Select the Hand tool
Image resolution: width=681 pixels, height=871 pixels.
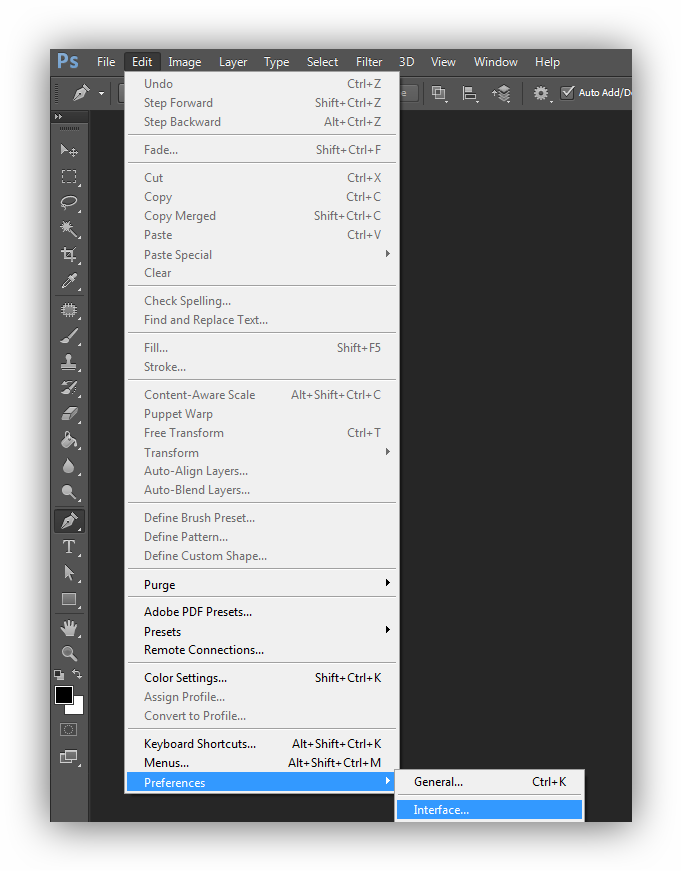69,628
